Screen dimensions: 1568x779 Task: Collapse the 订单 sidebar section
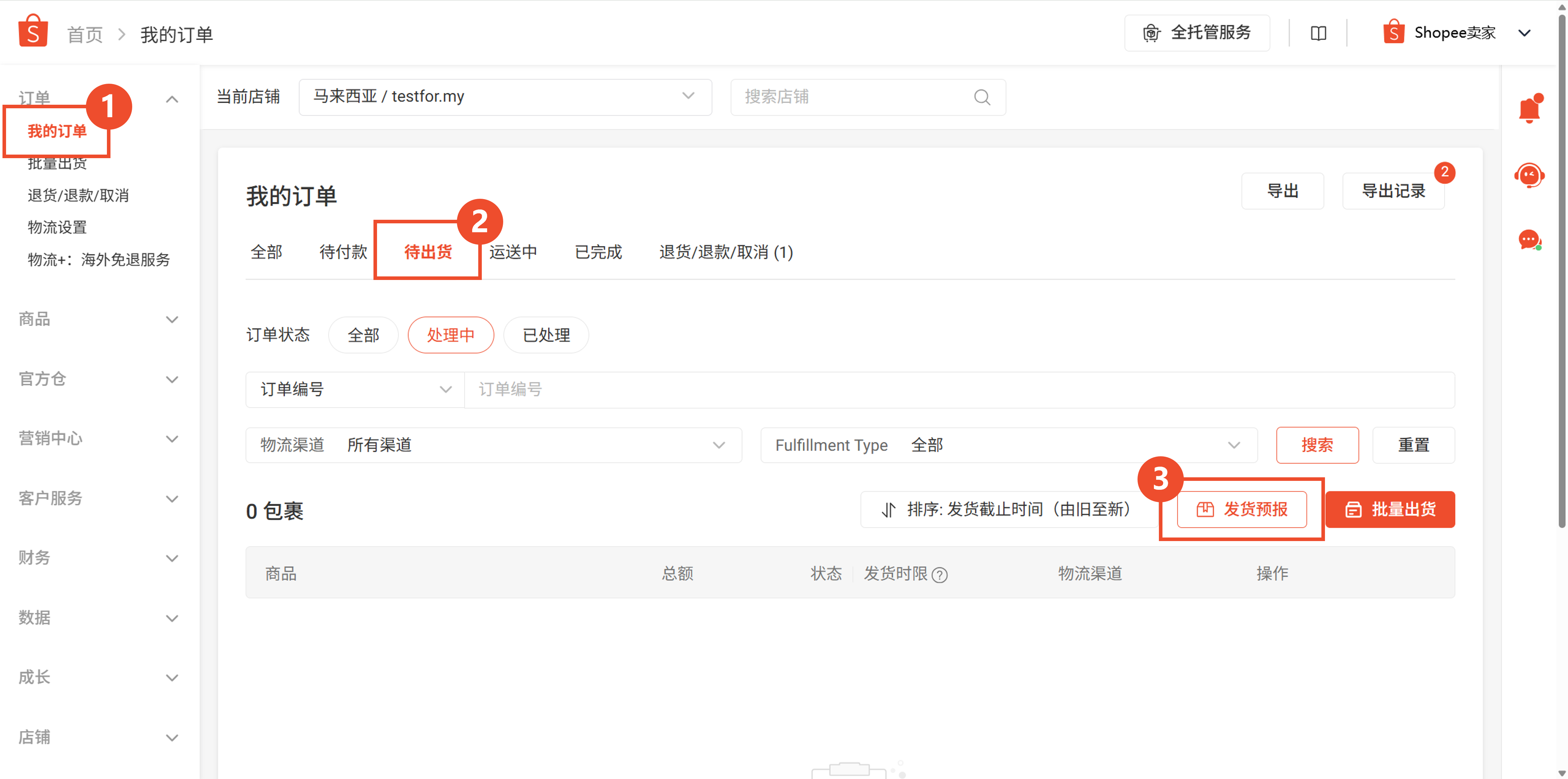[172, 99]
